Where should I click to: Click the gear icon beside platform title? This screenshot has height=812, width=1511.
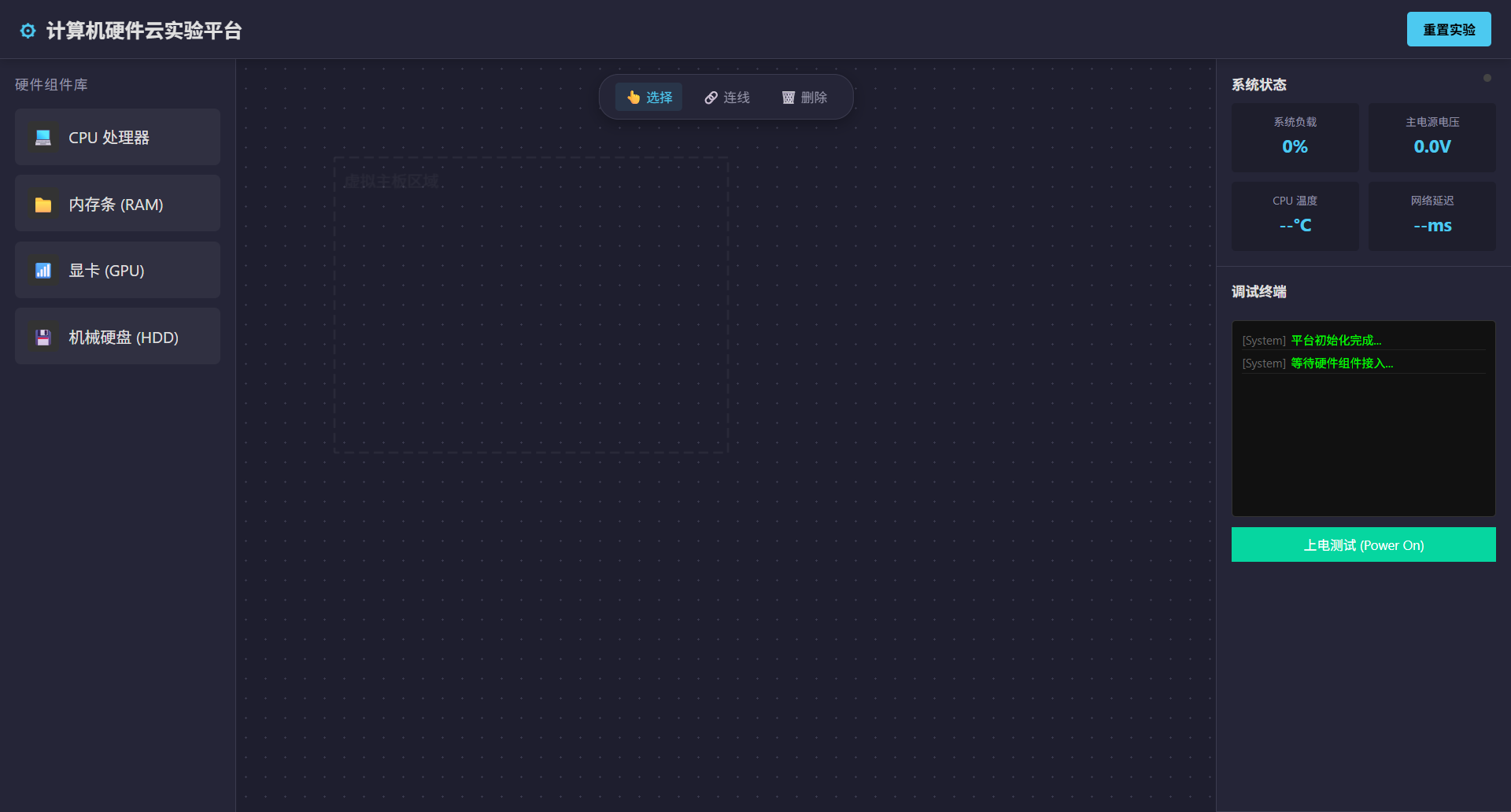28,31
